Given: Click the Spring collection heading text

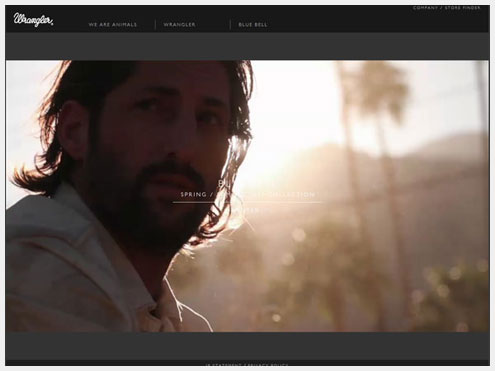Looking at the screenshot, I should (x=248, y=194).
